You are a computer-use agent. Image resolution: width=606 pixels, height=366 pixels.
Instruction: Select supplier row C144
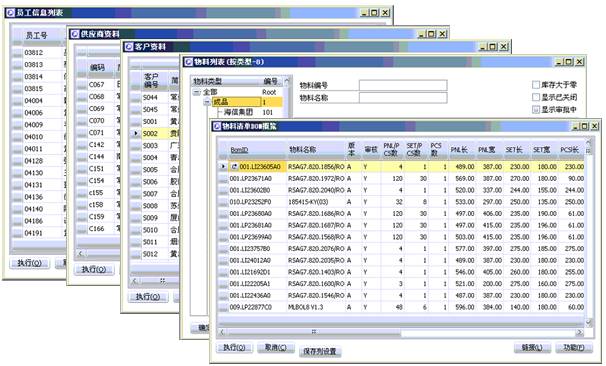97,157
